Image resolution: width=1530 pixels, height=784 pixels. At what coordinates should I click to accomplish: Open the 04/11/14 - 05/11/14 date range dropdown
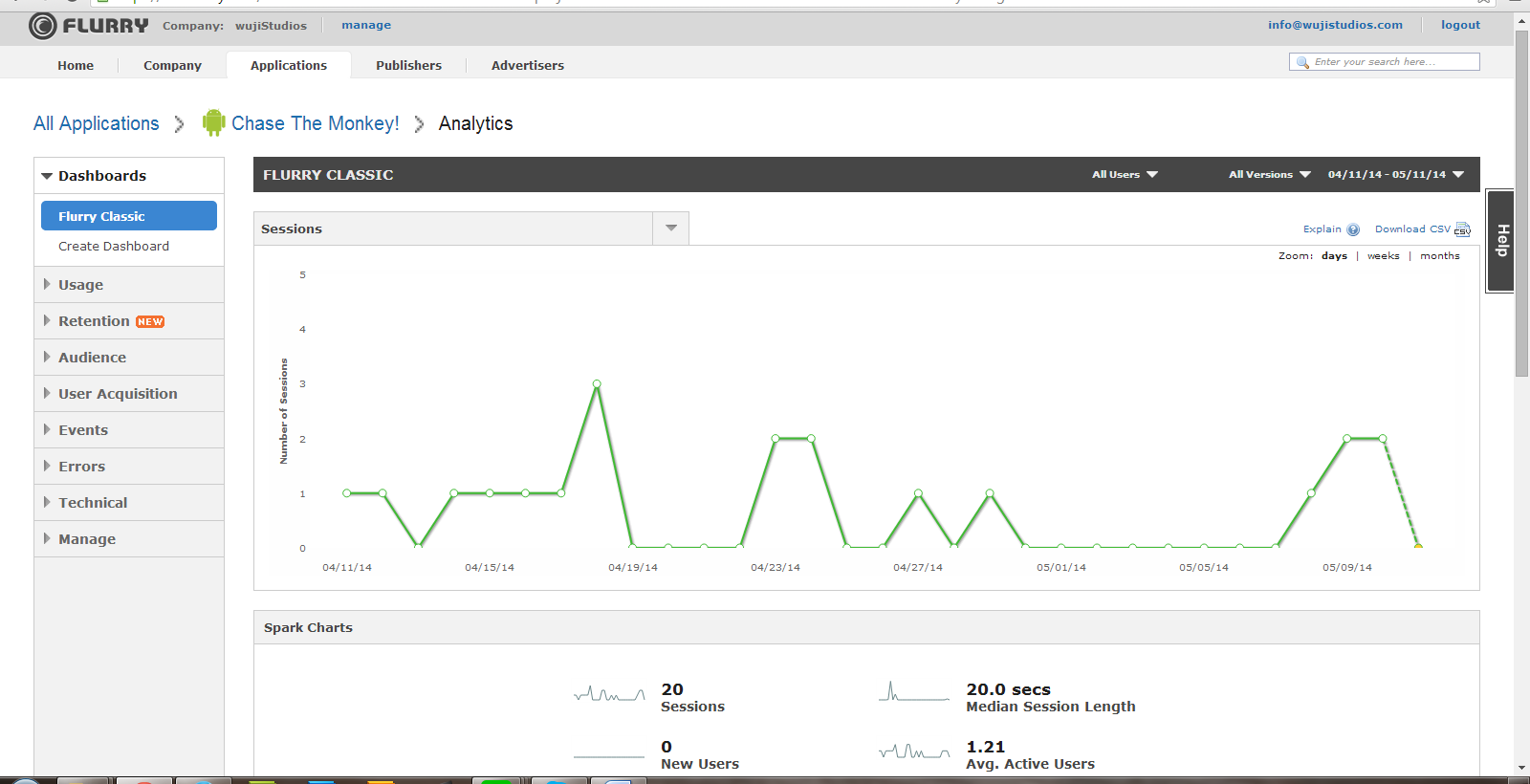[x=1396, y=175]
